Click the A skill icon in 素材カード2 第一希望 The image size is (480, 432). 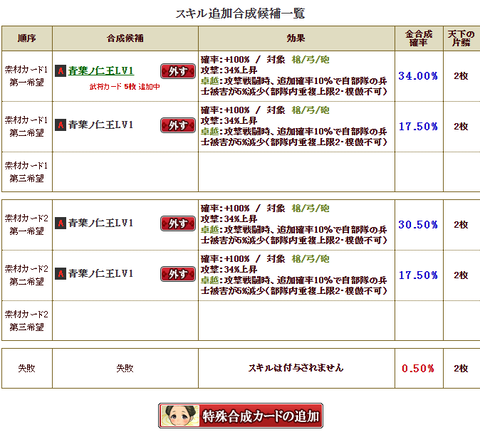(x=60, y=223)
